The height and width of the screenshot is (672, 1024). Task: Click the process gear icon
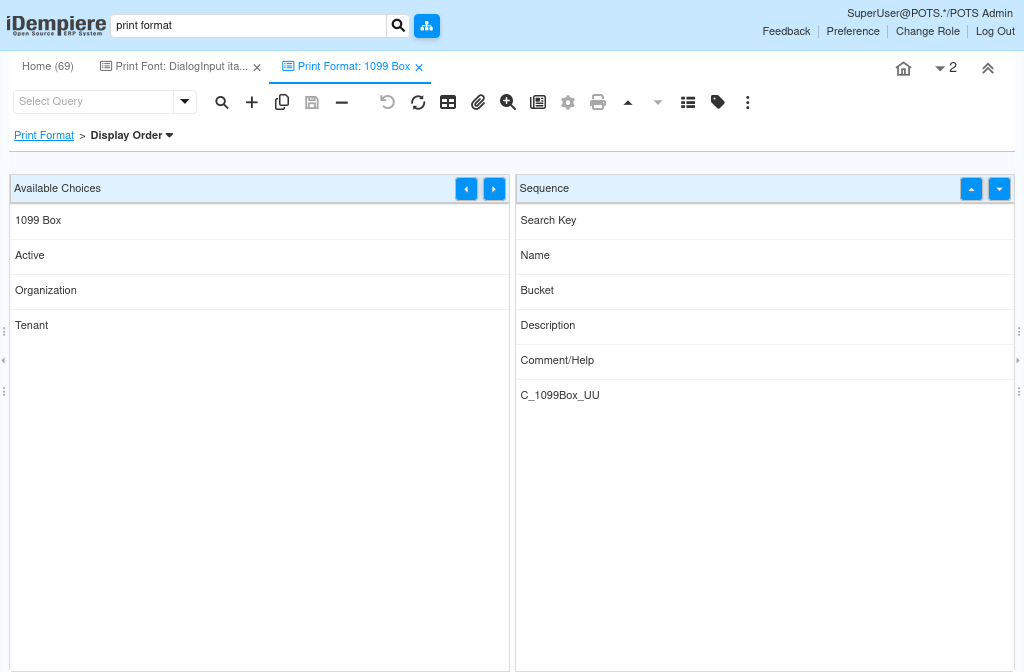pyautogui.click(x=568, y=103)
